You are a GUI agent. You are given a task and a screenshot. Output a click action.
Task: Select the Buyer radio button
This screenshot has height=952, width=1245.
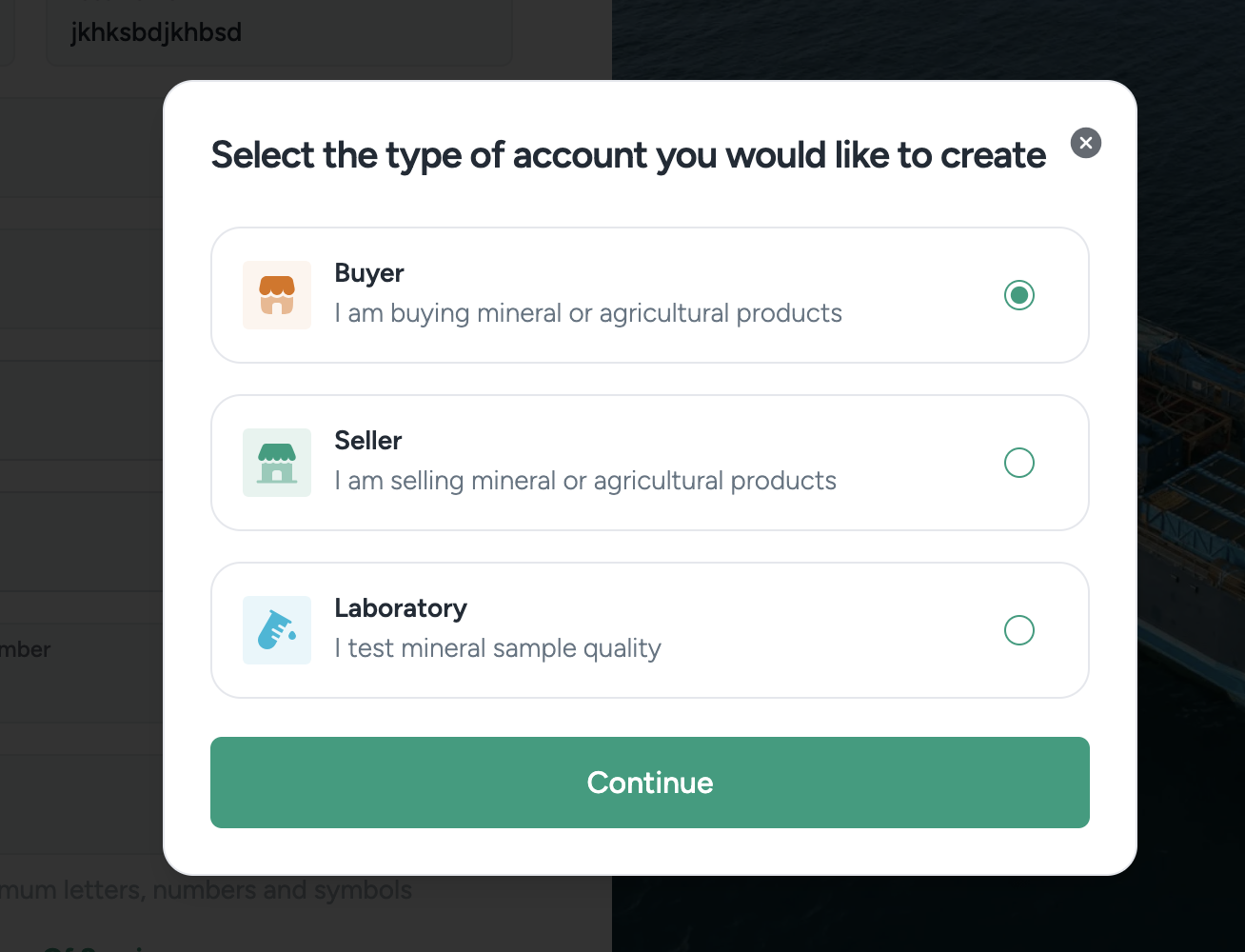[1019, 295]
